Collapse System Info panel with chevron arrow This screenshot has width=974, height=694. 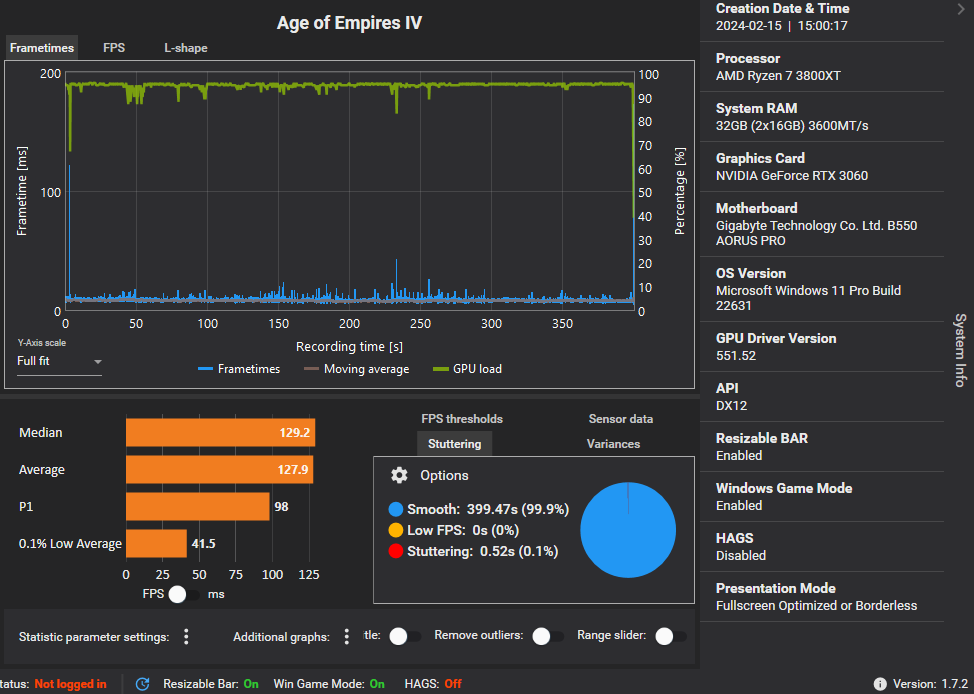pos(960,9)
